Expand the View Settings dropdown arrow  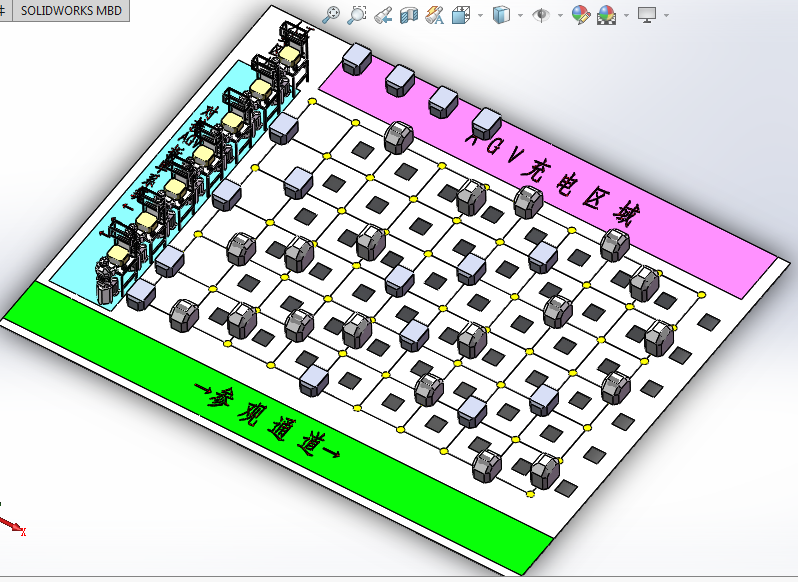click(666, 16)
